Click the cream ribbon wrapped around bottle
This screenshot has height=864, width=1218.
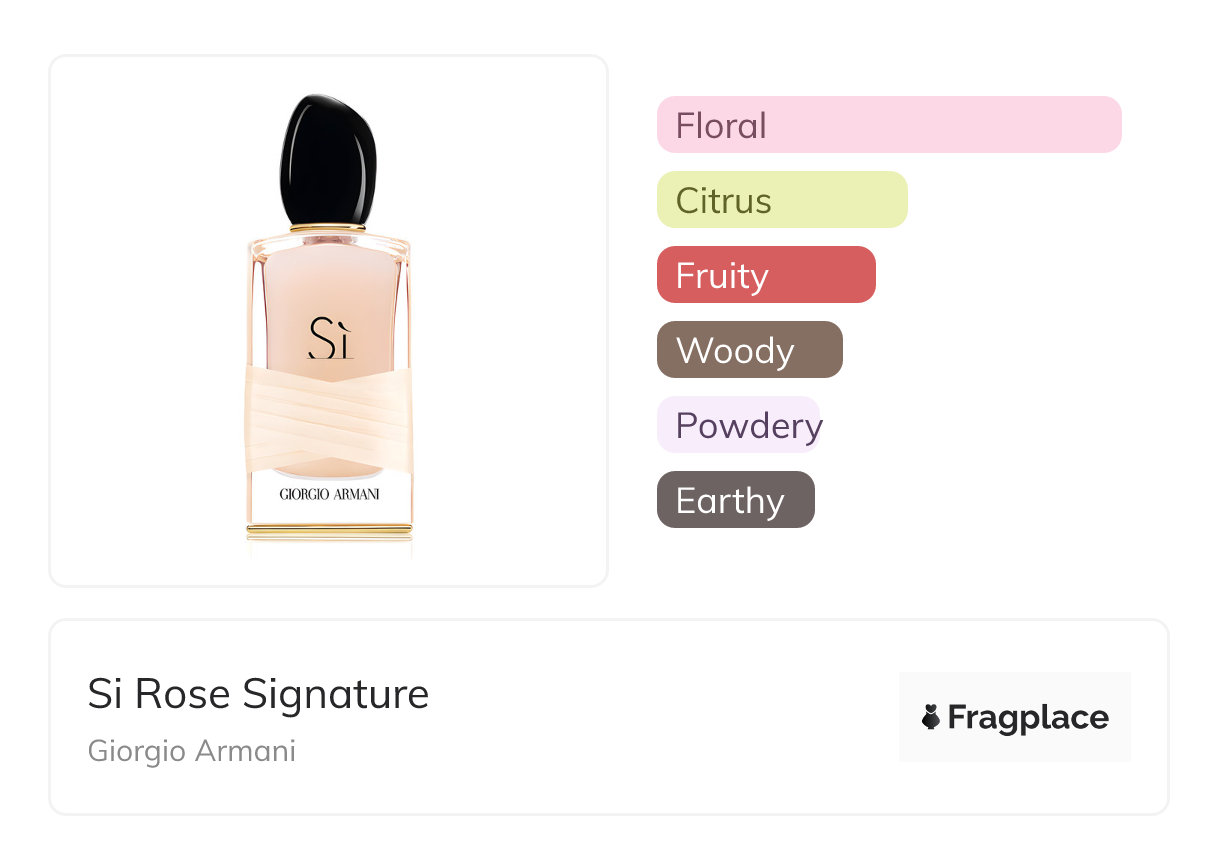(x=329, y=420)
